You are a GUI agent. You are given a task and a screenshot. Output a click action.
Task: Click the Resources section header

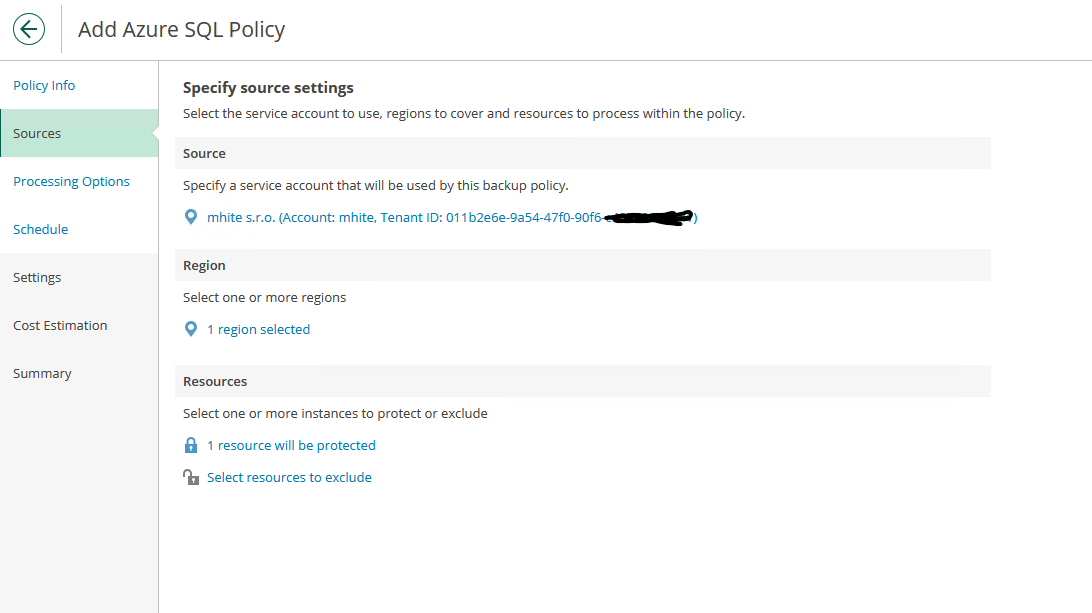point(215,381)
